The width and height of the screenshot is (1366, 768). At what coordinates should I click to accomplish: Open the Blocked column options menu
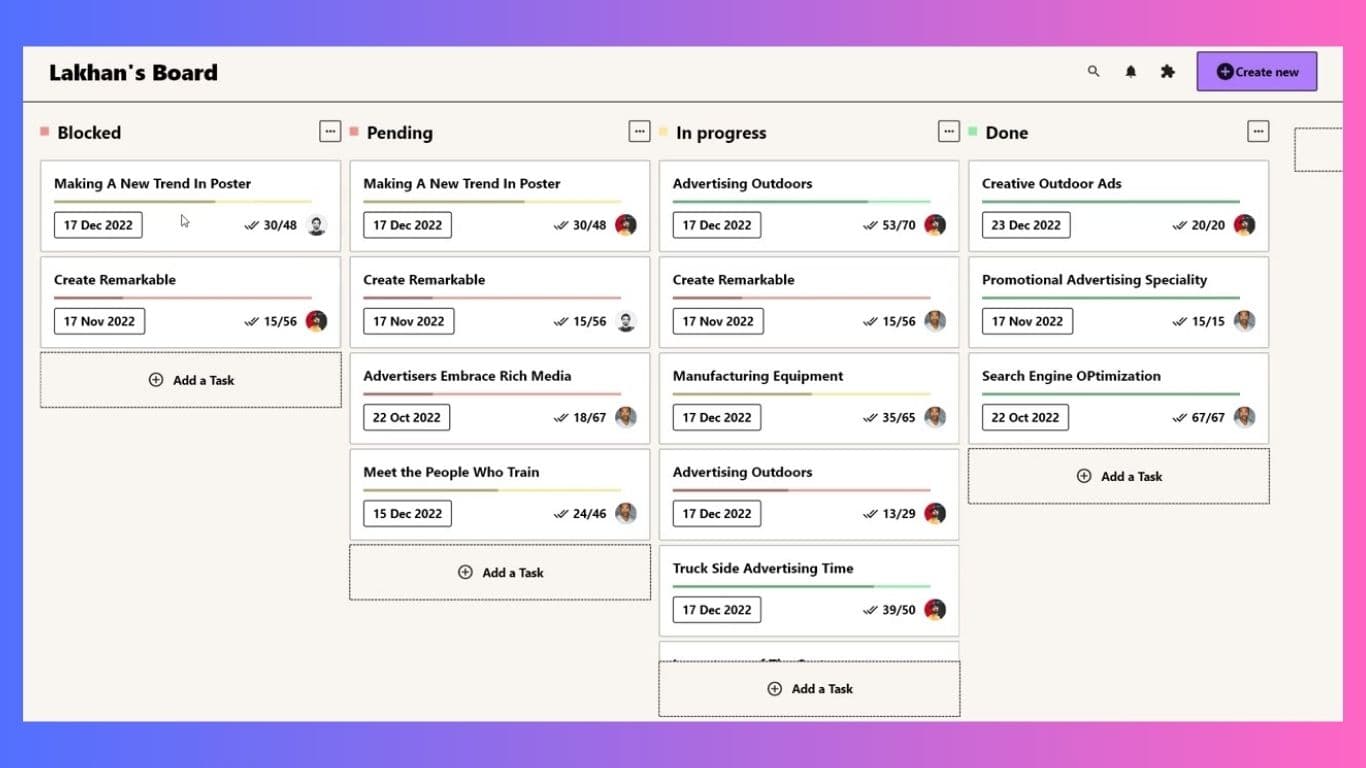click(x=330, y=131)
